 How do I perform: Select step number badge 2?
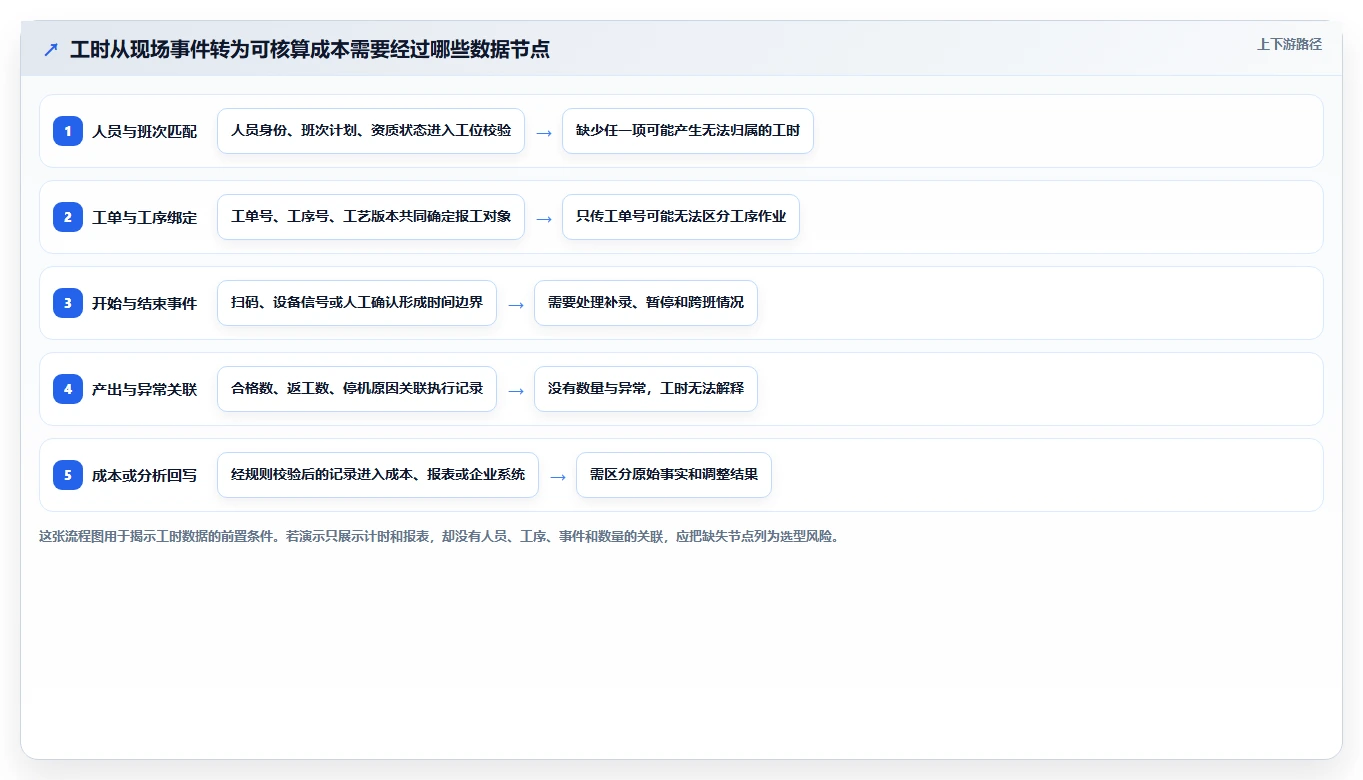point(68,217)
